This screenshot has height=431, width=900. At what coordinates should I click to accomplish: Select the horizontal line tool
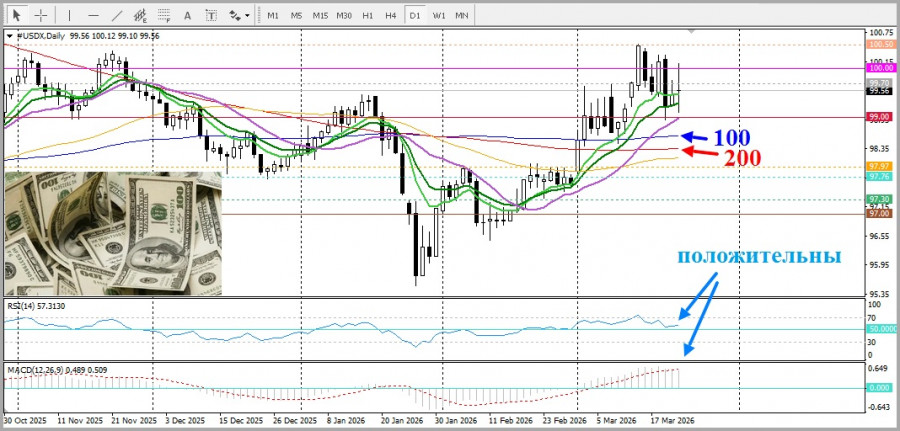91,15
